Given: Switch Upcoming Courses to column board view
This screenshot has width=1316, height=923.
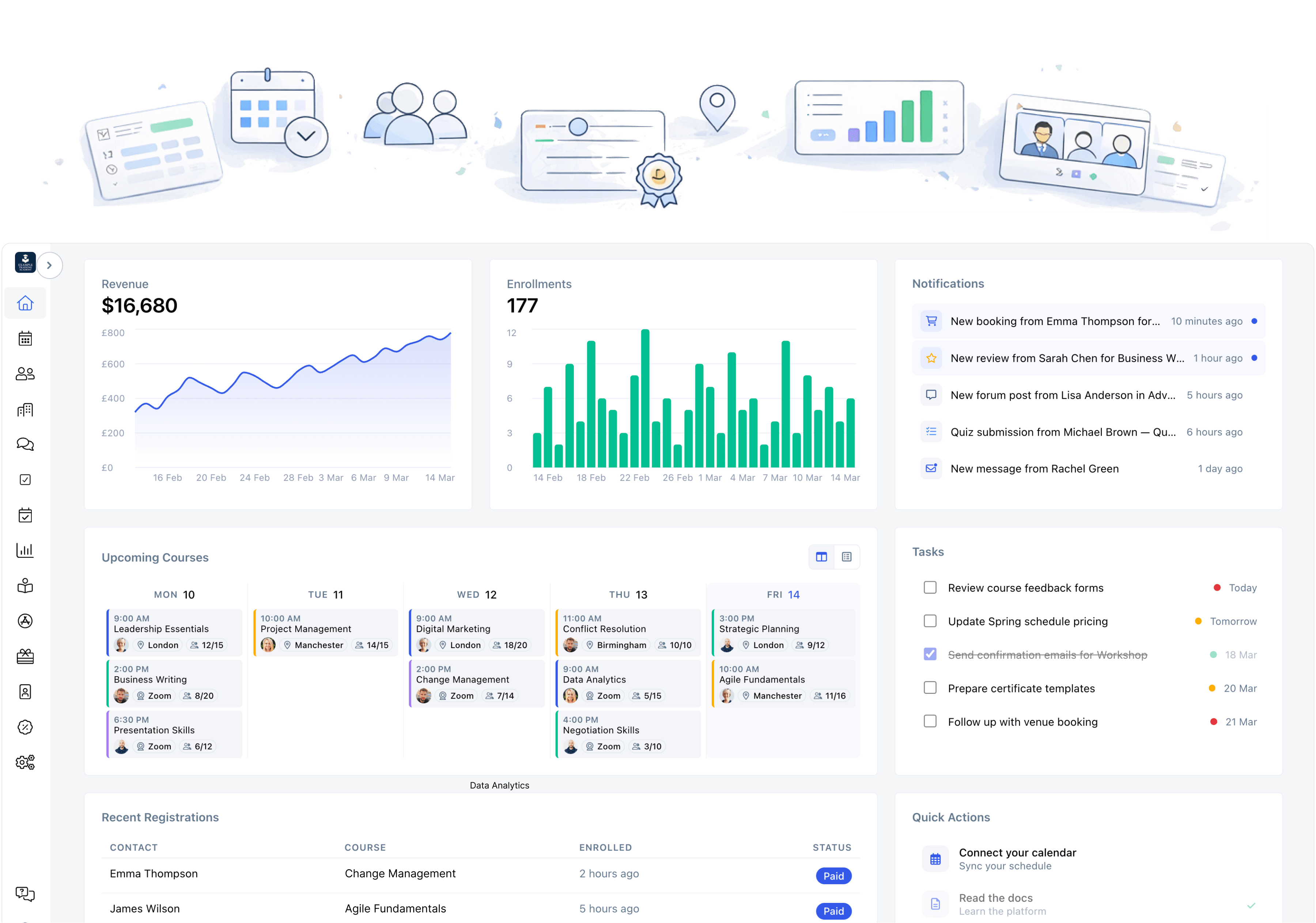Looking at the screenshot, I should [821, 557].
